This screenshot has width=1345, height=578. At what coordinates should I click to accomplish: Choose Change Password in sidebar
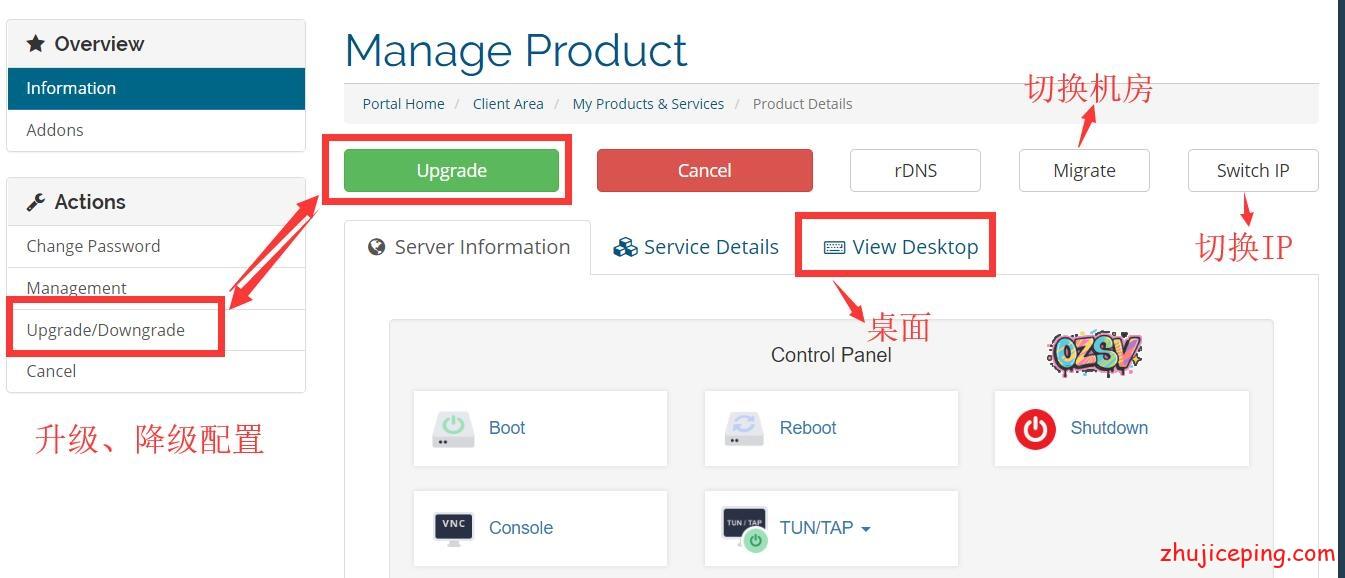pyautogui.click(x=93, y=246)
